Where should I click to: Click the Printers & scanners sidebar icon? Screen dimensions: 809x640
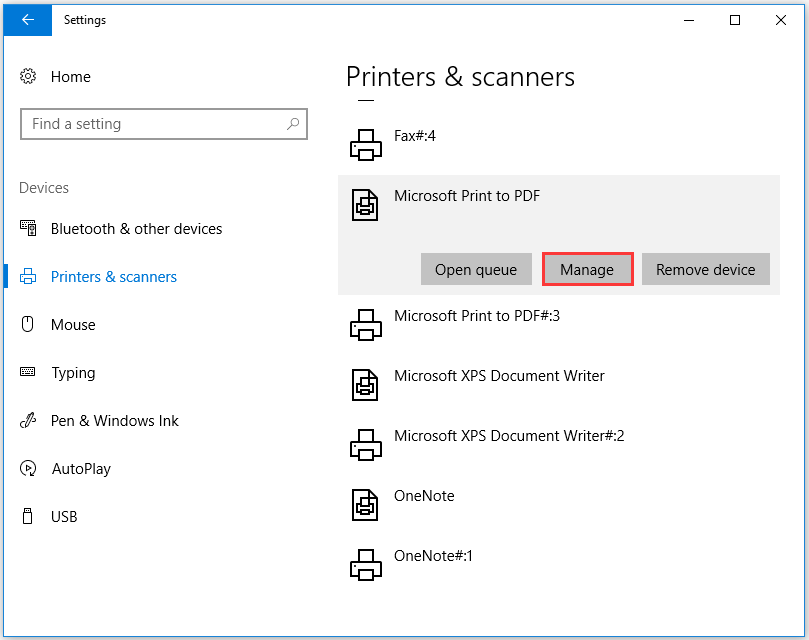tap(28, 276)
